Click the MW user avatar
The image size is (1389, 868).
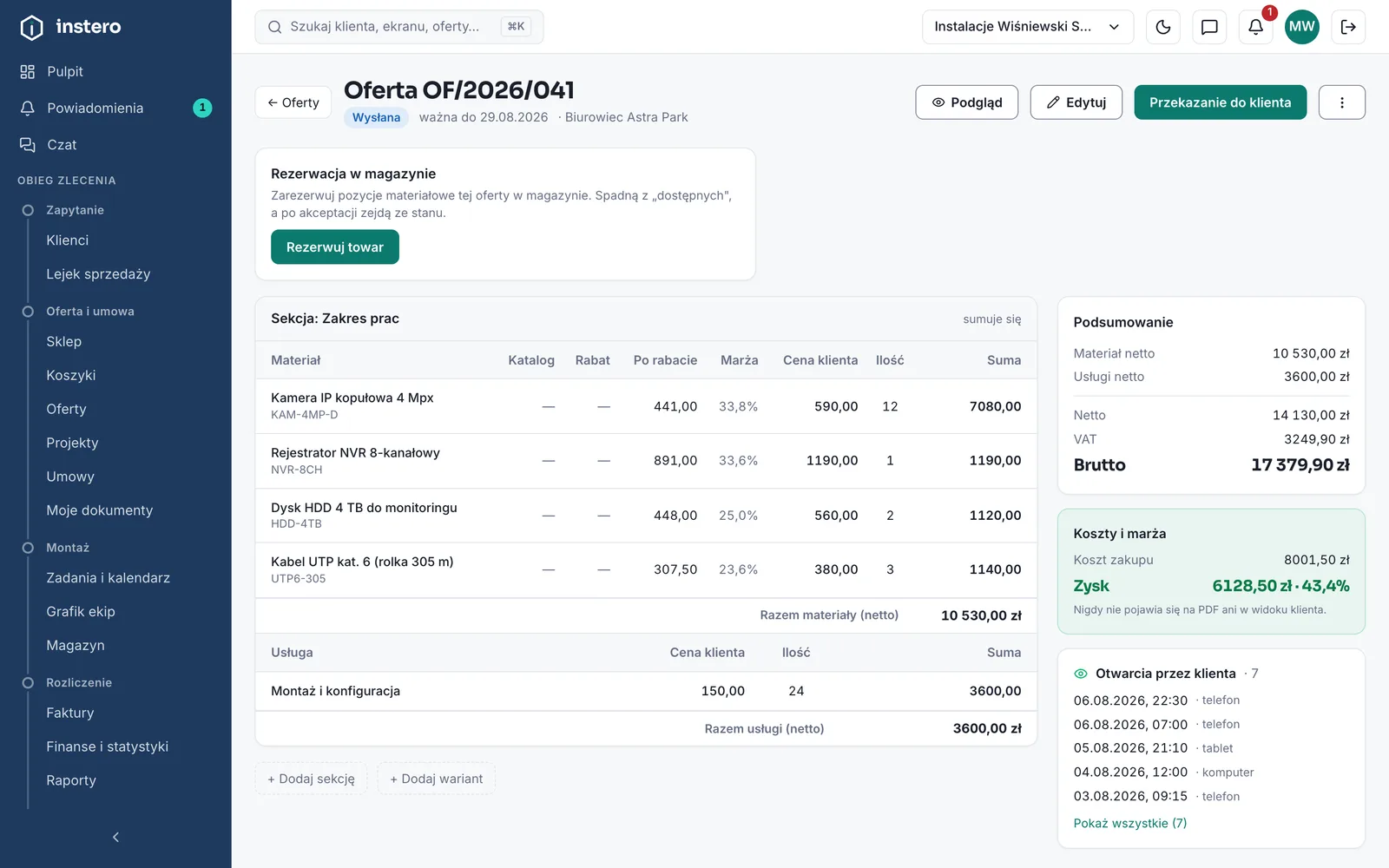1302,27
